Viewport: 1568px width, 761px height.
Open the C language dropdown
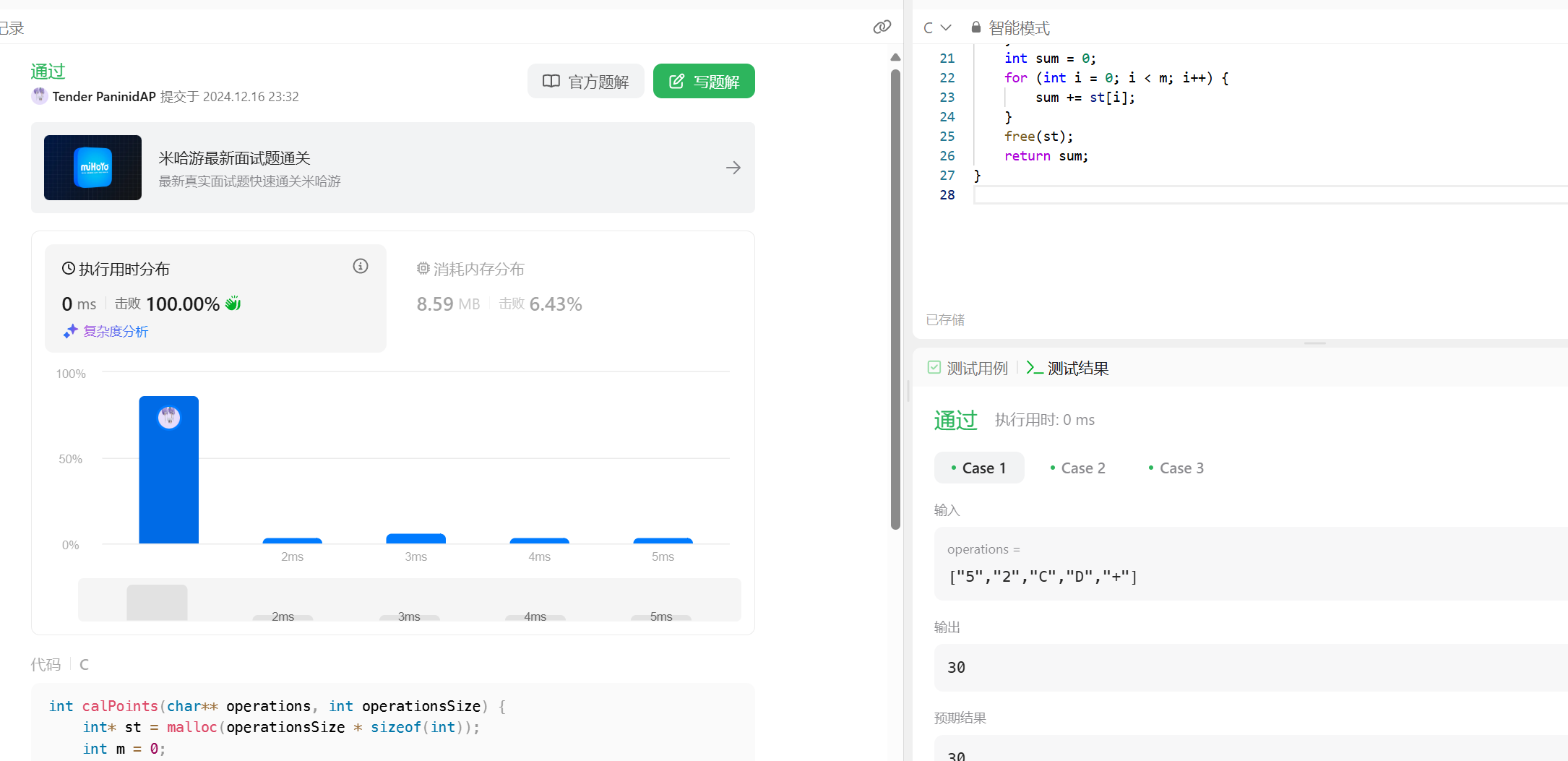pos(936,27)
